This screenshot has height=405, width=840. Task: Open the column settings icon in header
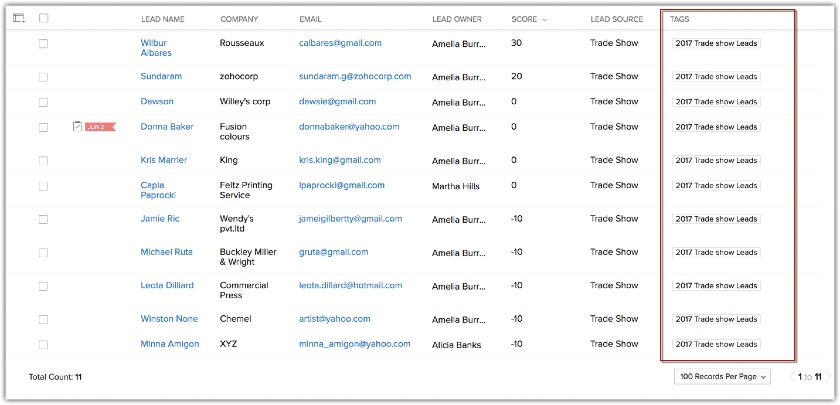click(19, 18)
